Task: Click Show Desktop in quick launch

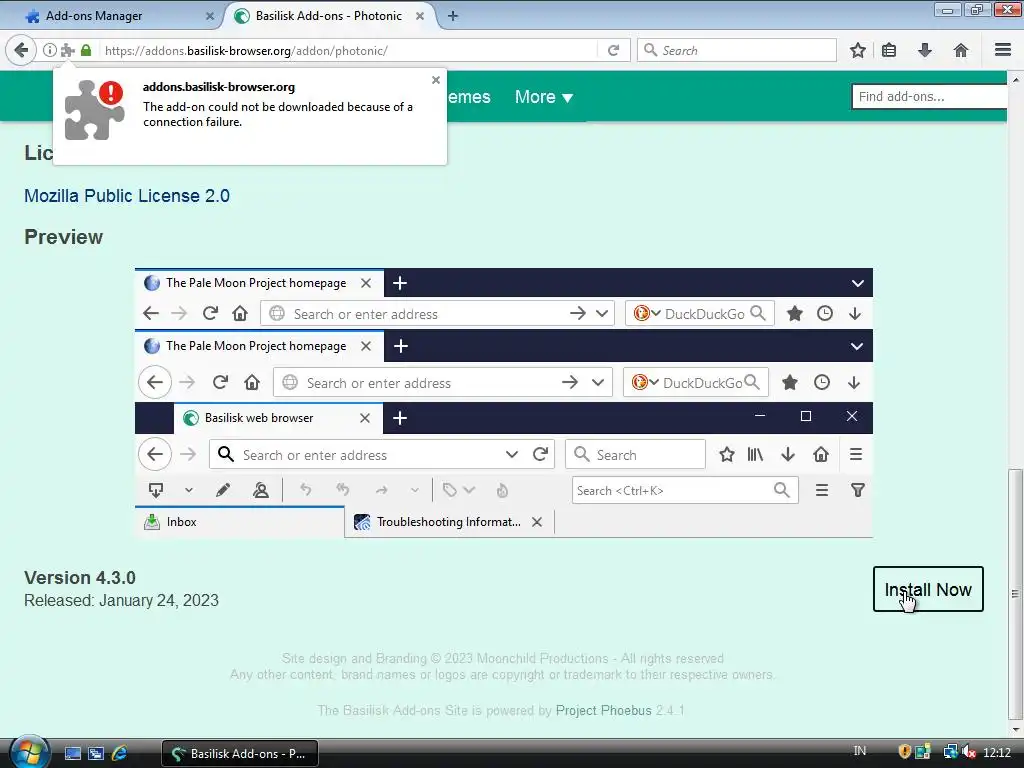Action: (72, 754)
